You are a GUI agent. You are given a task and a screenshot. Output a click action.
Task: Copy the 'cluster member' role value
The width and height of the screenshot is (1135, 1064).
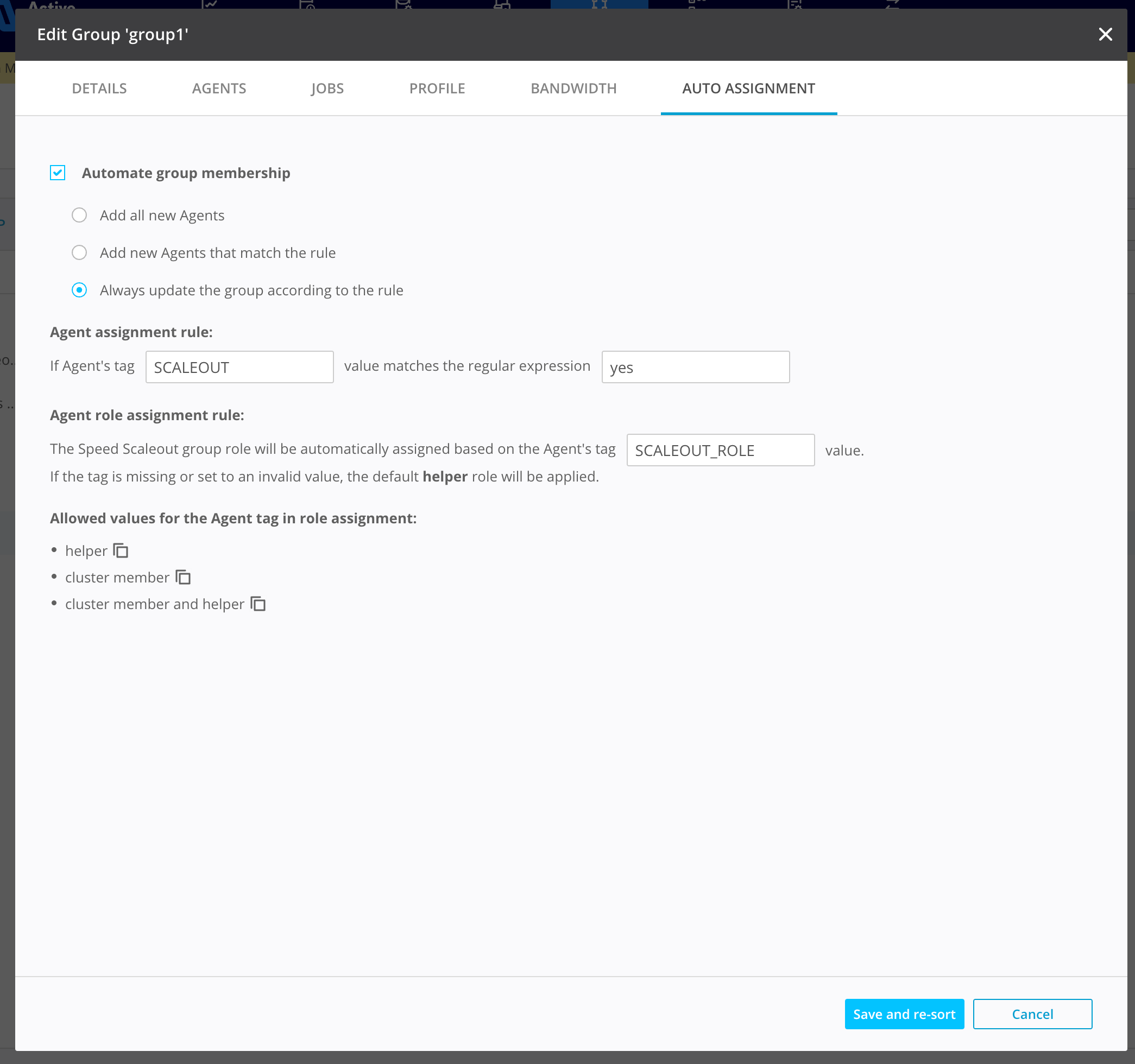(x=182, y=577)
